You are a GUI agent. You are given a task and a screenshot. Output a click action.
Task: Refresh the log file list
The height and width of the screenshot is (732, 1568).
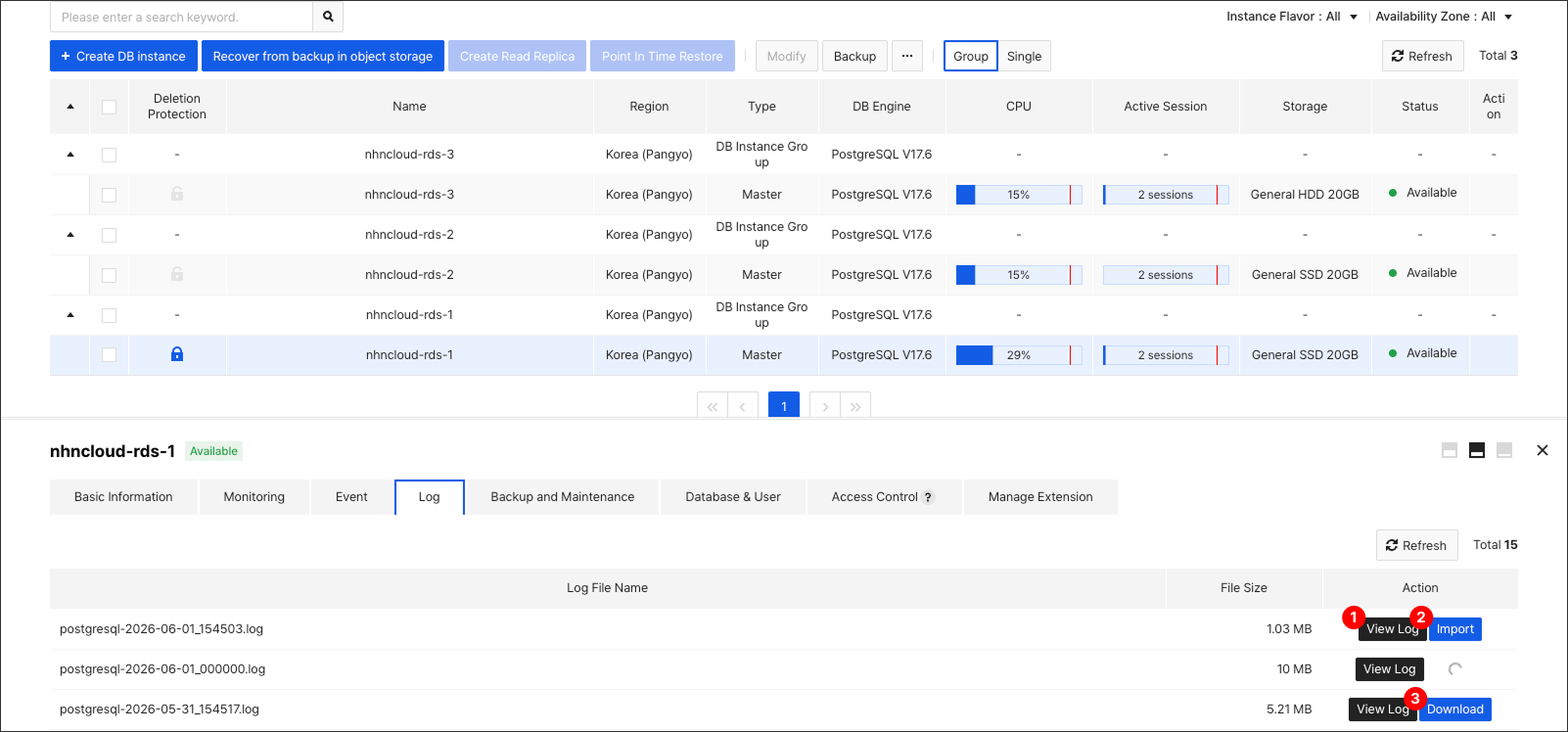[x=1416, y=545]
